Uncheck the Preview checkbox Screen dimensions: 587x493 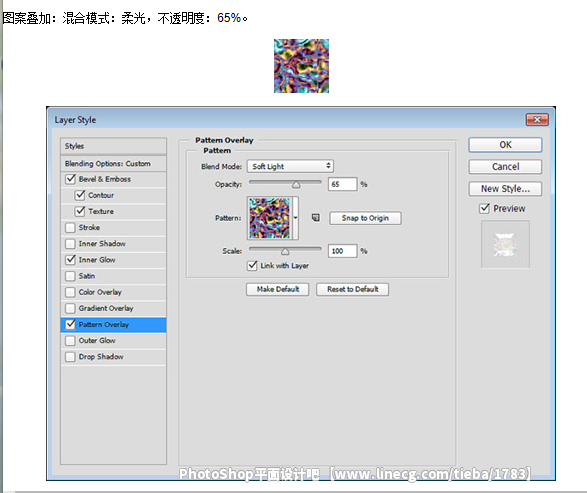(x=484, y=208)
